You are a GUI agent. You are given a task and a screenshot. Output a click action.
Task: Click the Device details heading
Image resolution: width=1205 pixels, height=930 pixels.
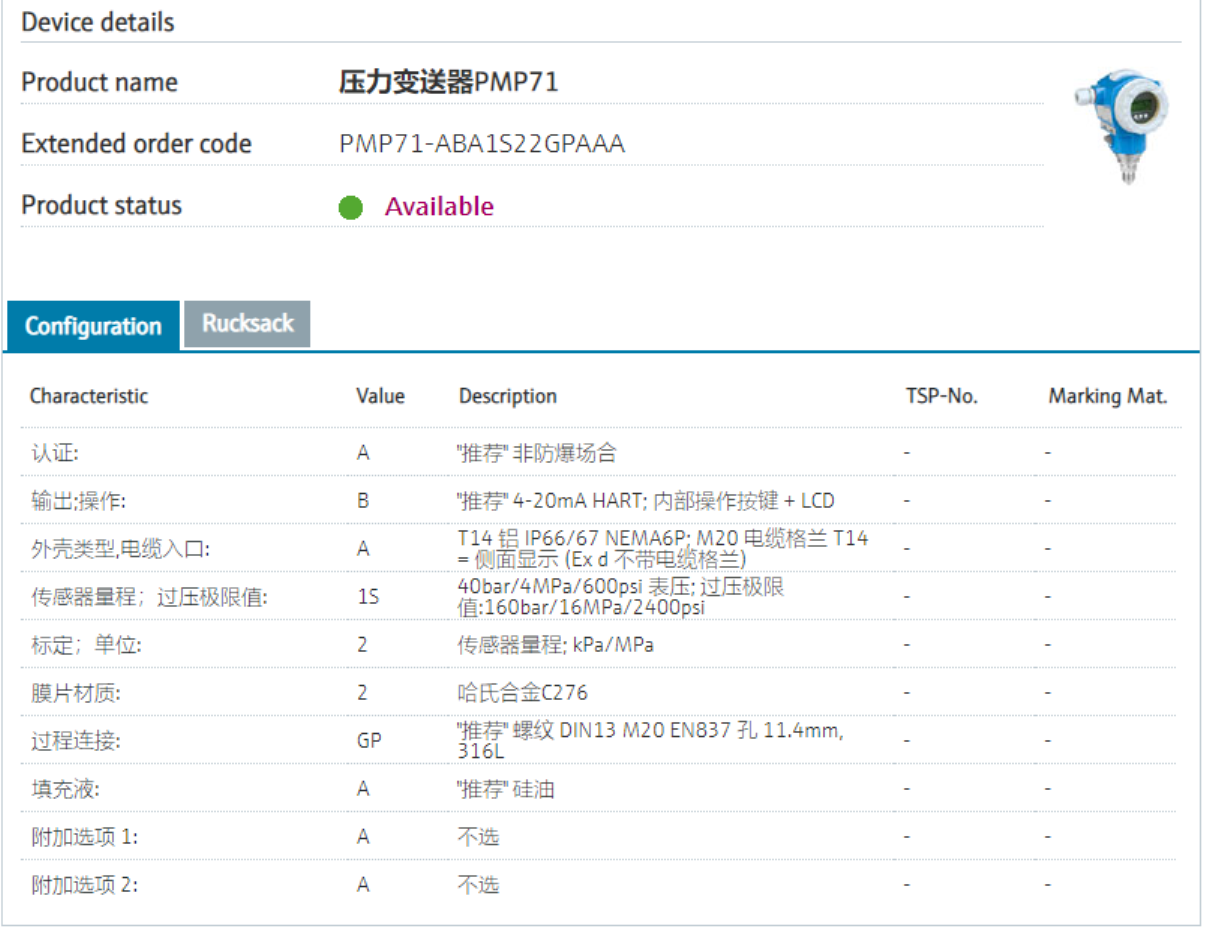click(98, 22)
